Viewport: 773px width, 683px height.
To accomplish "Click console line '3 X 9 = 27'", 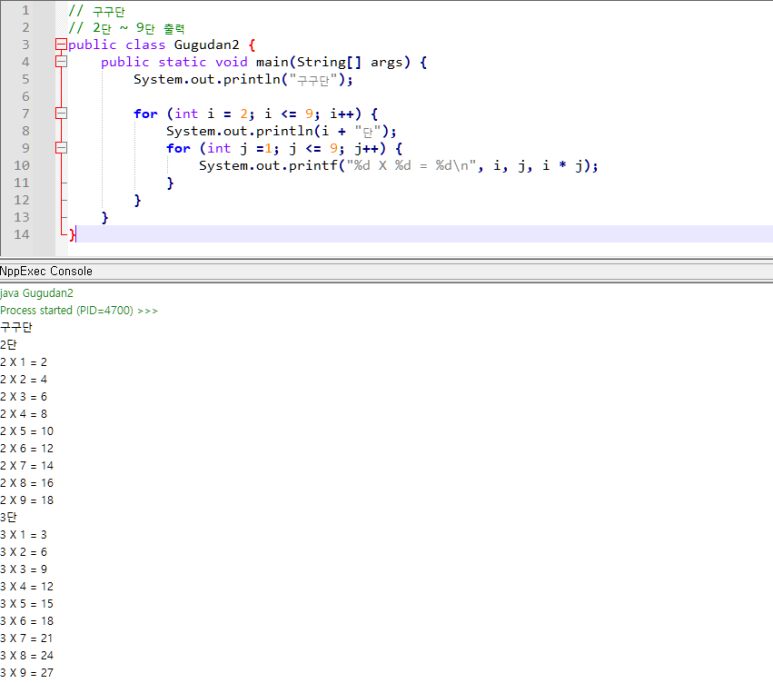I will [27, 673].
